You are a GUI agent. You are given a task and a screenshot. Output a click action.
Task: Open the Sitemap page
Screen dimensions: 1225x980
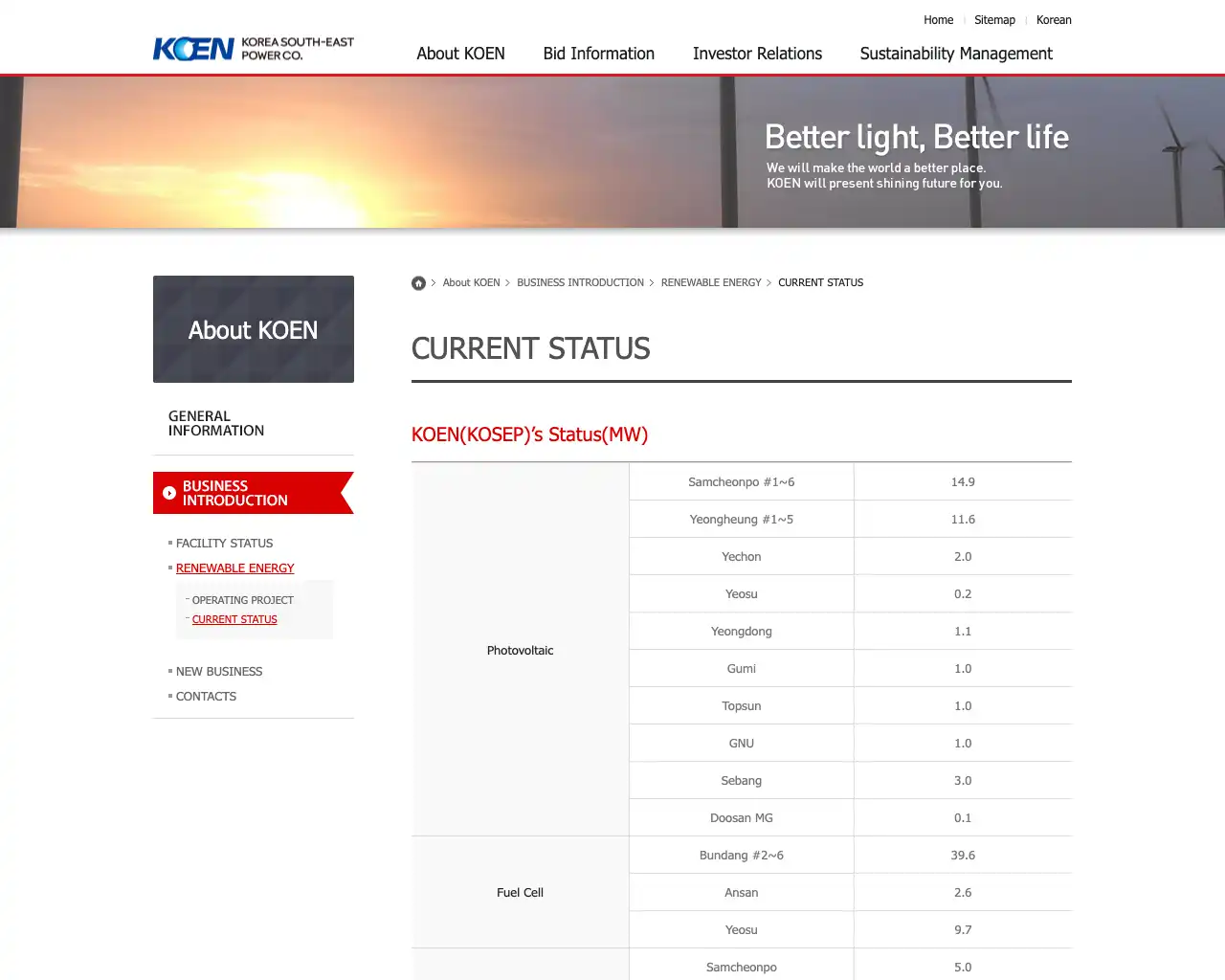[x=994, y=19]
